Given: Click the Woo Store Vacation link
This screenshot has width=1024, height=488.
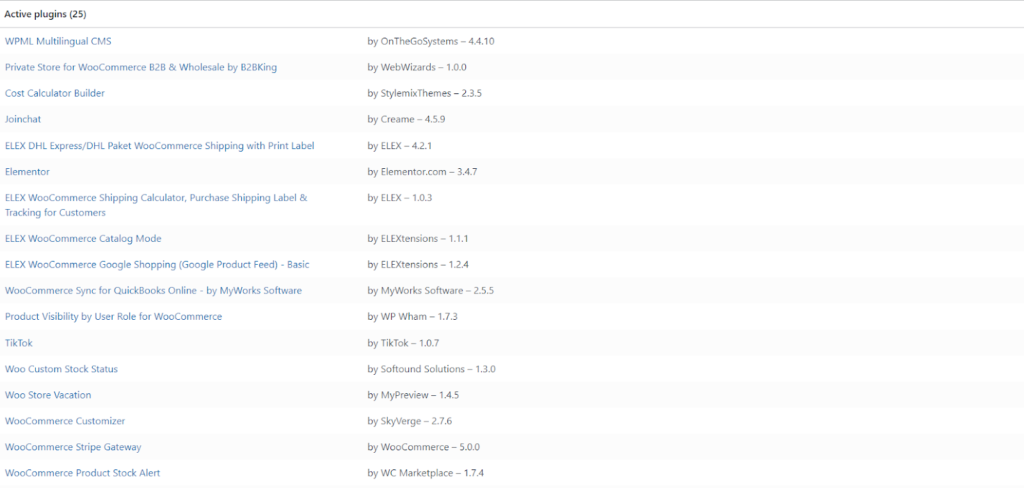Looking at the screenshot, I should 48,394.
